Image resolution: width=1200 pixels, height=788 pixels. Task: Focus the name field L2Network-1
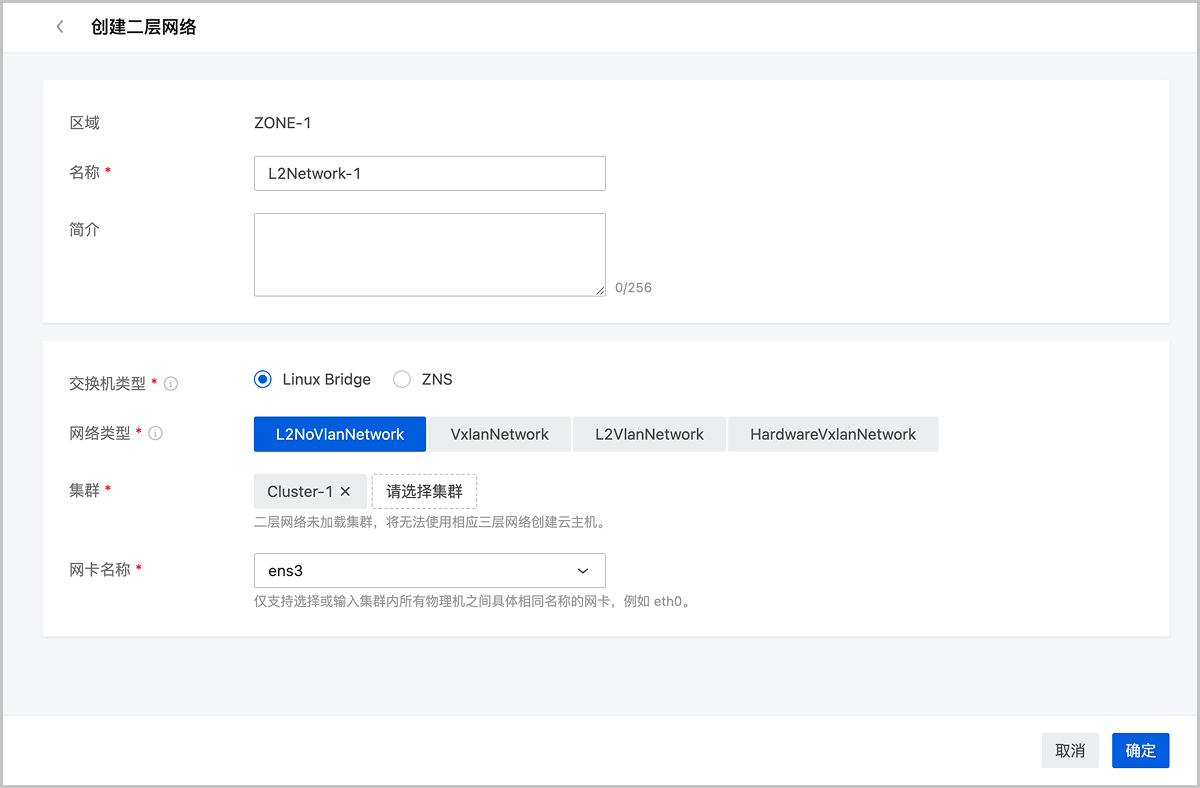pos(430,173)
